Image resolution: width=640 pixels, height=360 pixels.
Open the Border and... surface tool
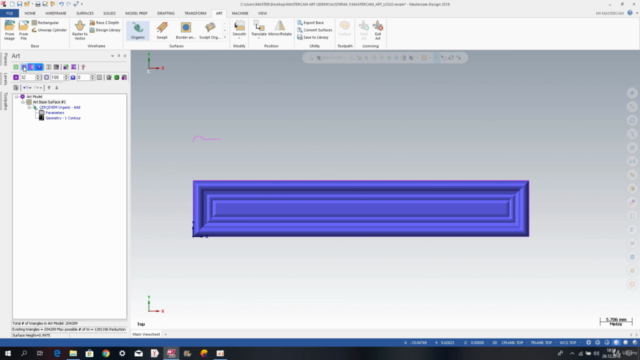coord(186,31)
